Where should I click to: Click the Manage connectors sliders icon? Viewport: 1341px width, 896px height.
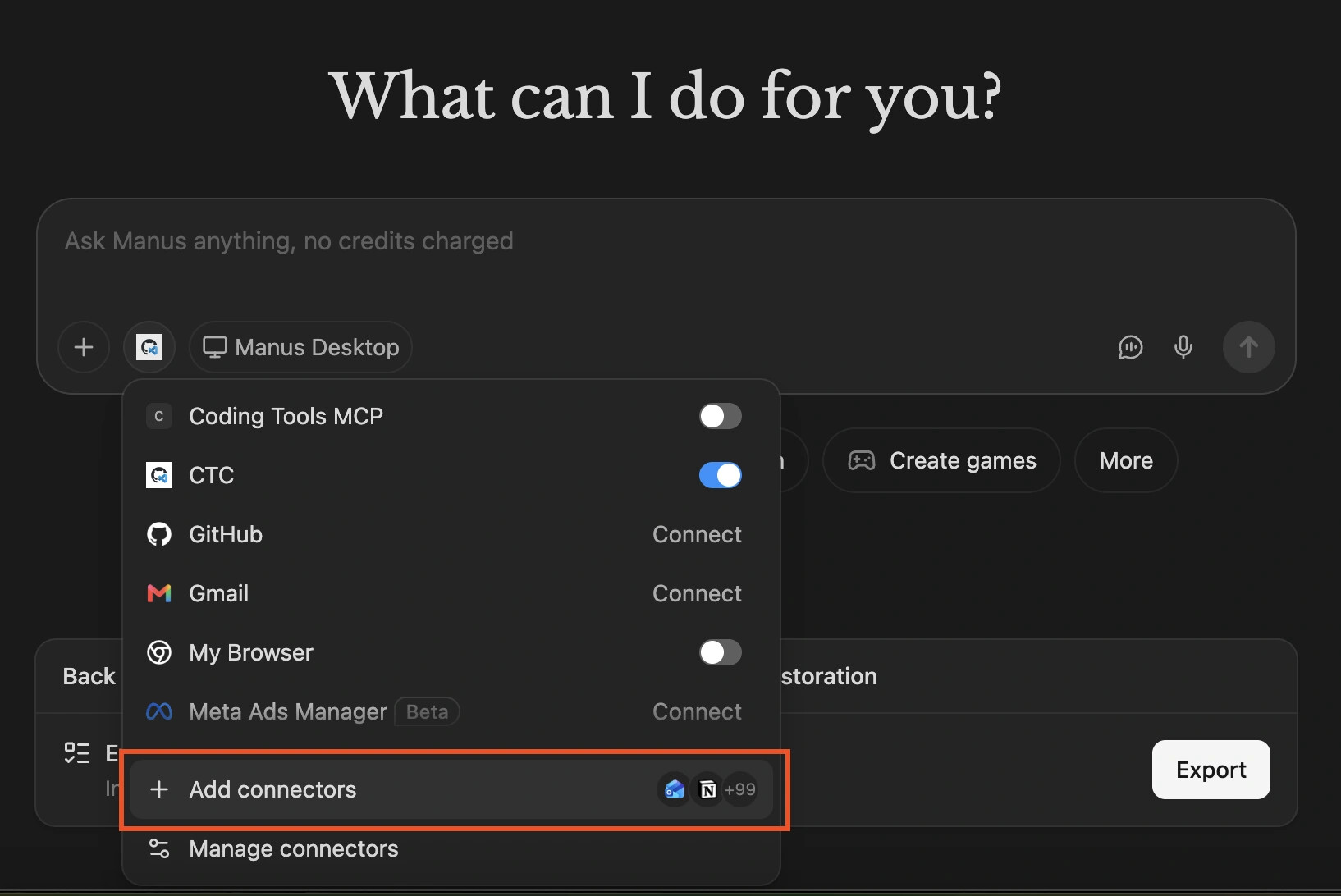click(x=159, y=848)
